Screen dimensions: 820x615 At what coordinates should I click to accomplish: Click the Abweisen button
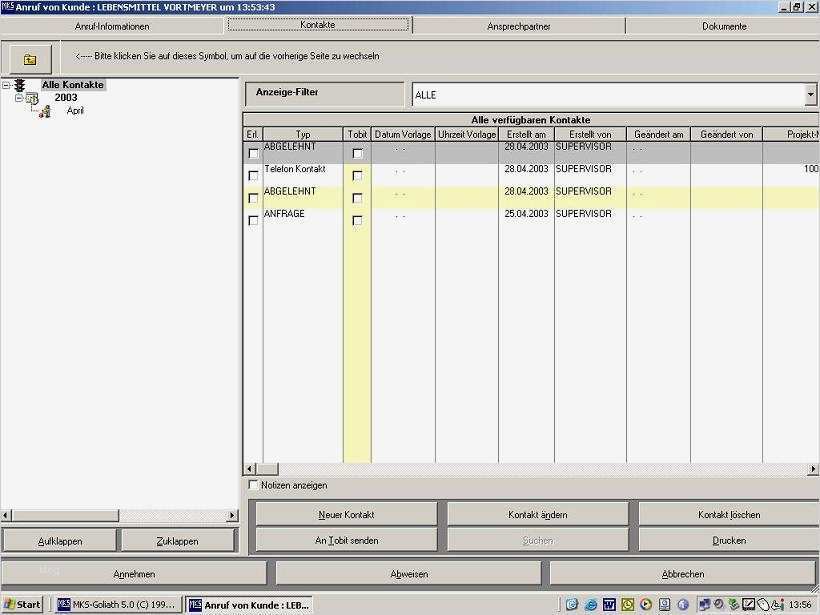pyautogui.click(x=409, y=574)
